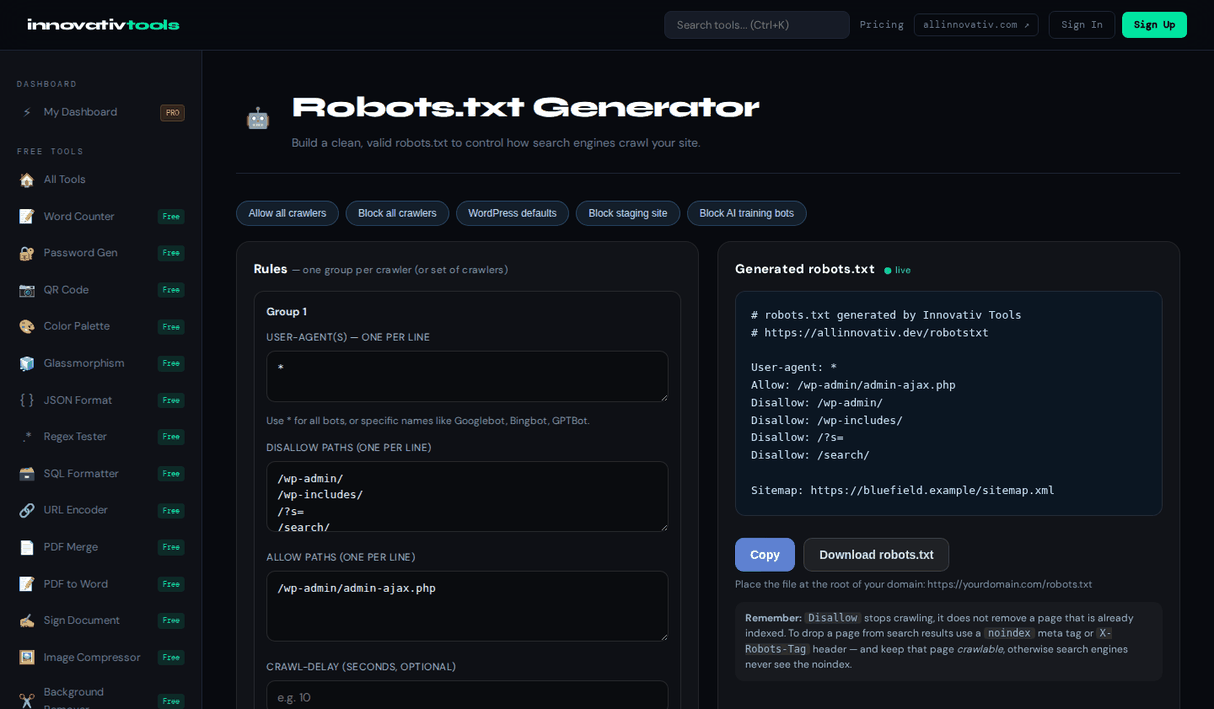The width and height of the screenshot is (1214, 709).
Task: Click the green live status dot
Action: click(887, 271)
